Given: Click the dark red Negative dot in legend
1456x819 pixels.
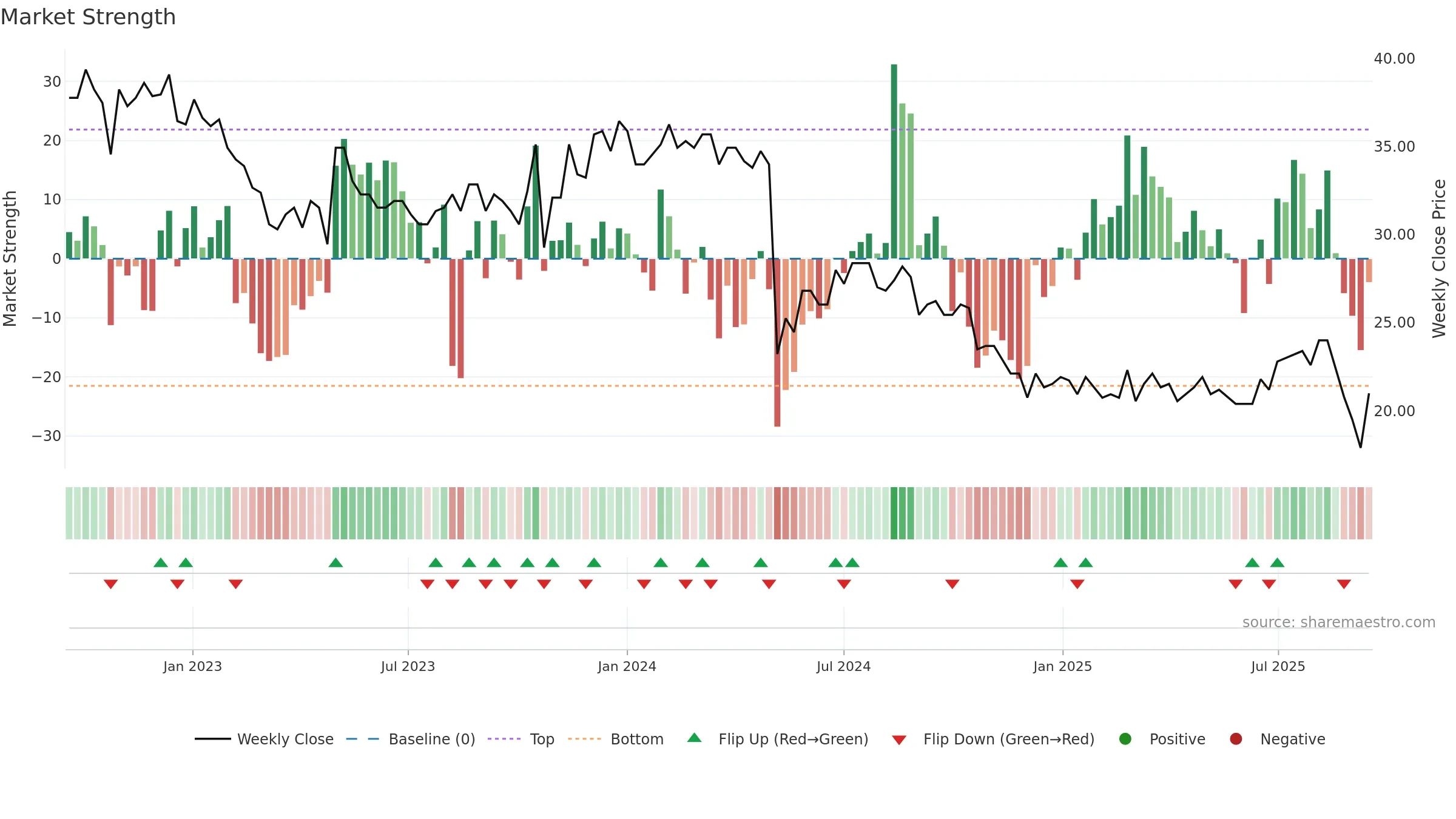Looking at the screenshot, I should [x=1236, y=739].
